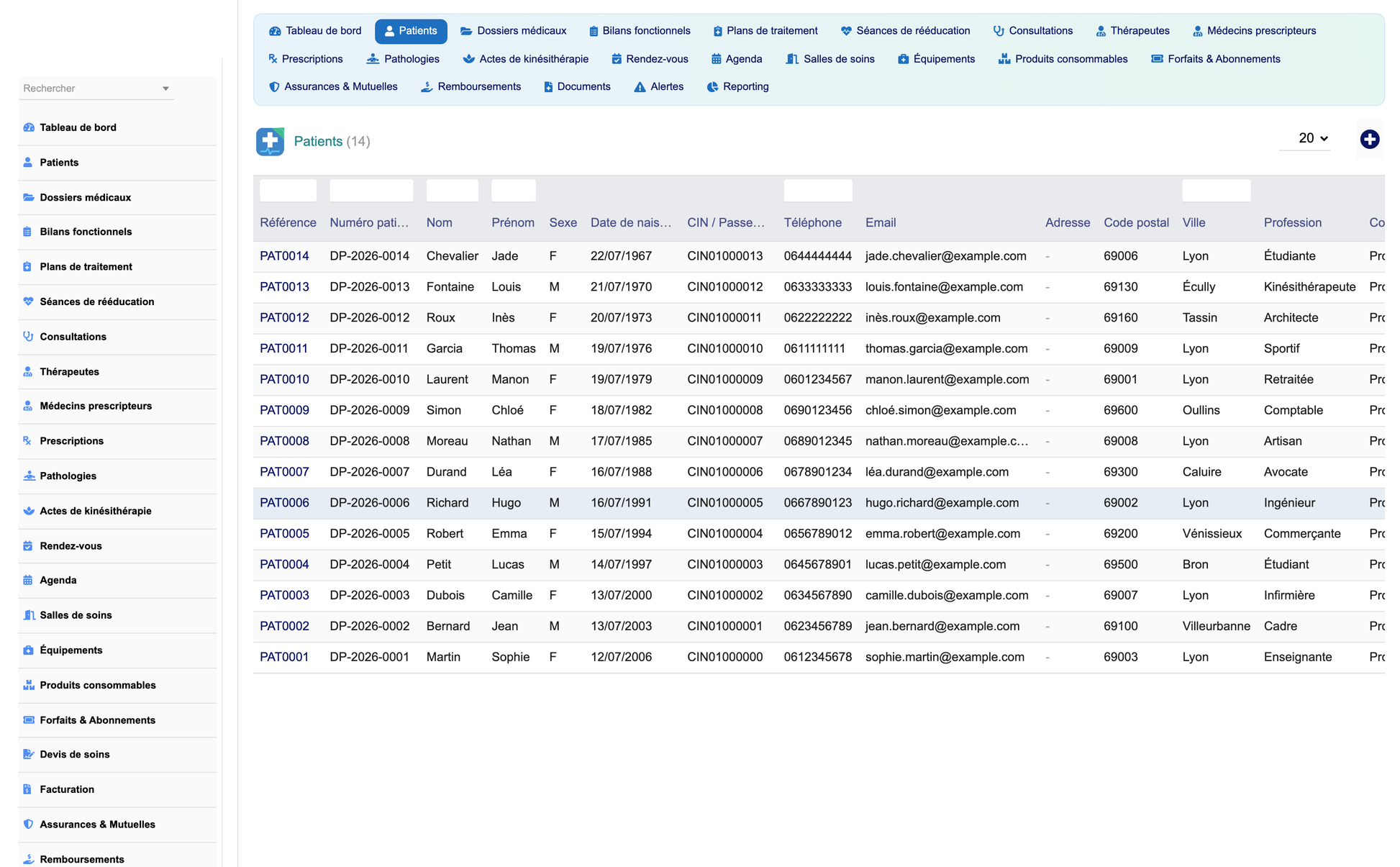The width and height of the screenshot is (1400, 867).
Task: Click the Dubois name cell
Action: pos(445,596)
